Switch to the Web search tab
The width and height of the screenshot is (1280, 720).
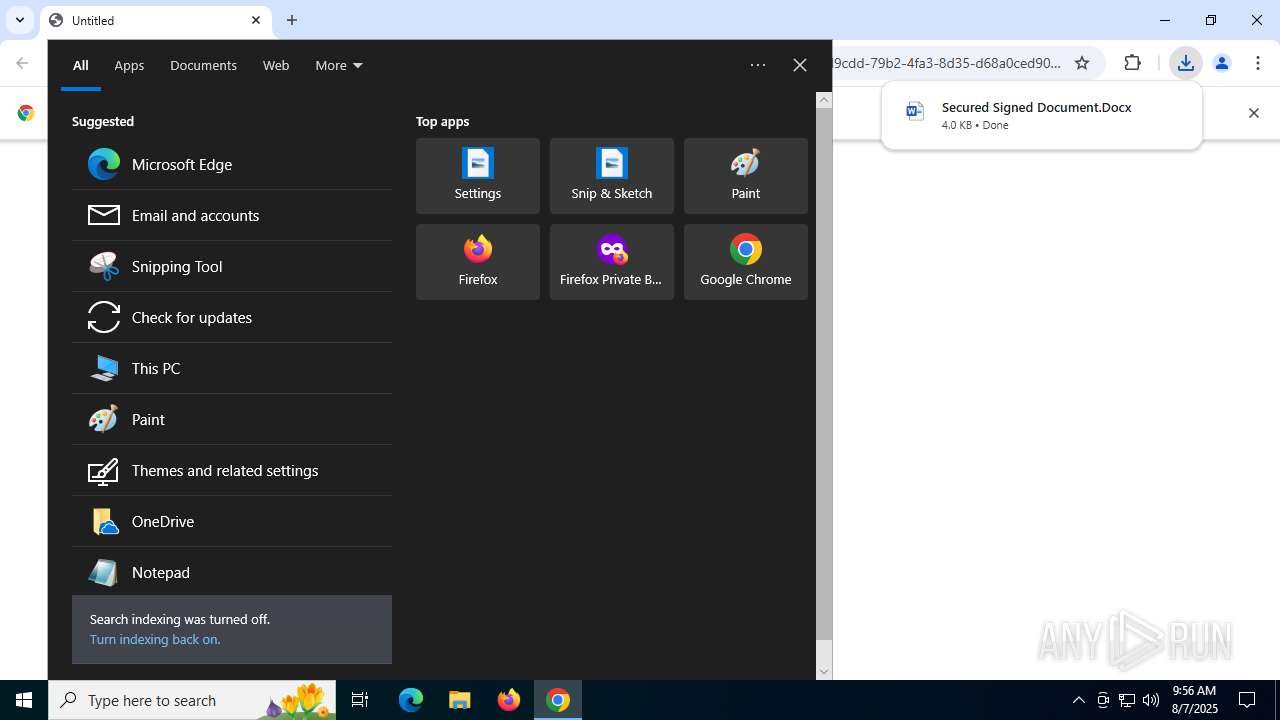(x=276, y=65)
